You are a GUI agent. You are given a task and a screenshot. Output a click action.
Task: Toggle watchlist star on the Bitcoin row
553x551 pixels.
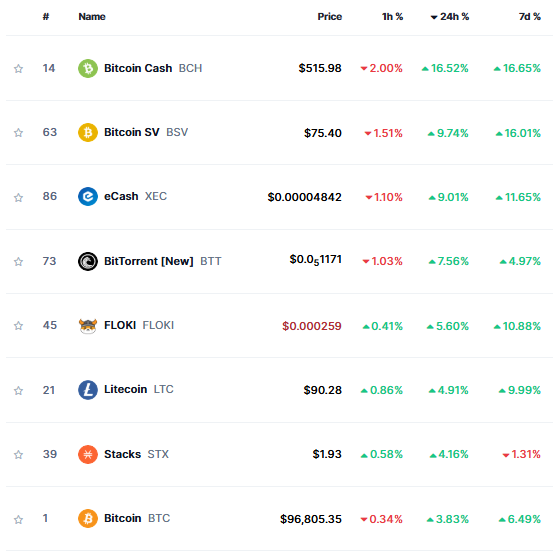[x=18, y=519]
